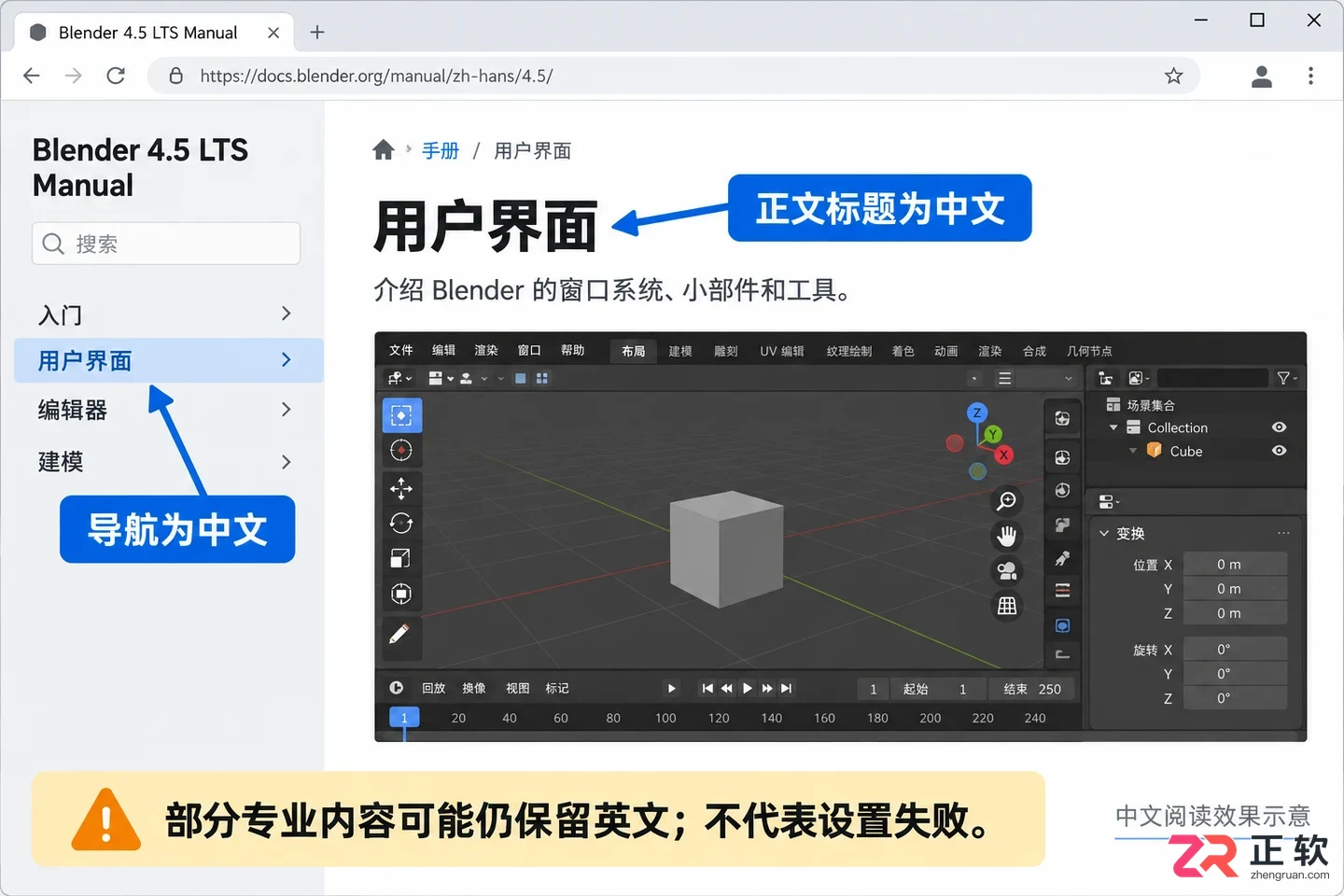This screenshot has height=896, width=1344.
Task: Click the magnifier zoom viewport gizmo
Action: click(x=1007, y=501)
